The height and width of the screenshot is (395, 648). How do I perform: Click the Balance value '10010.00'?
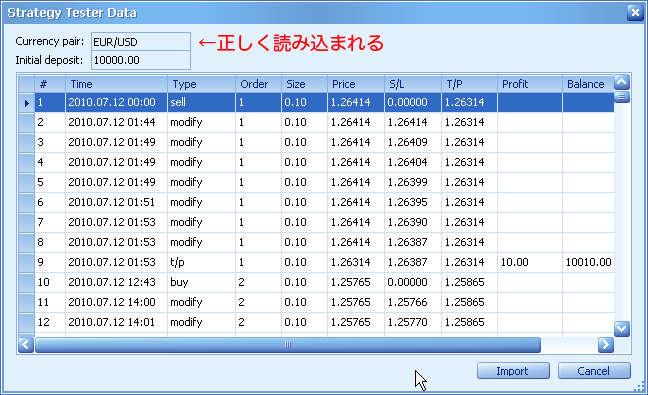[x=588, y=262]
